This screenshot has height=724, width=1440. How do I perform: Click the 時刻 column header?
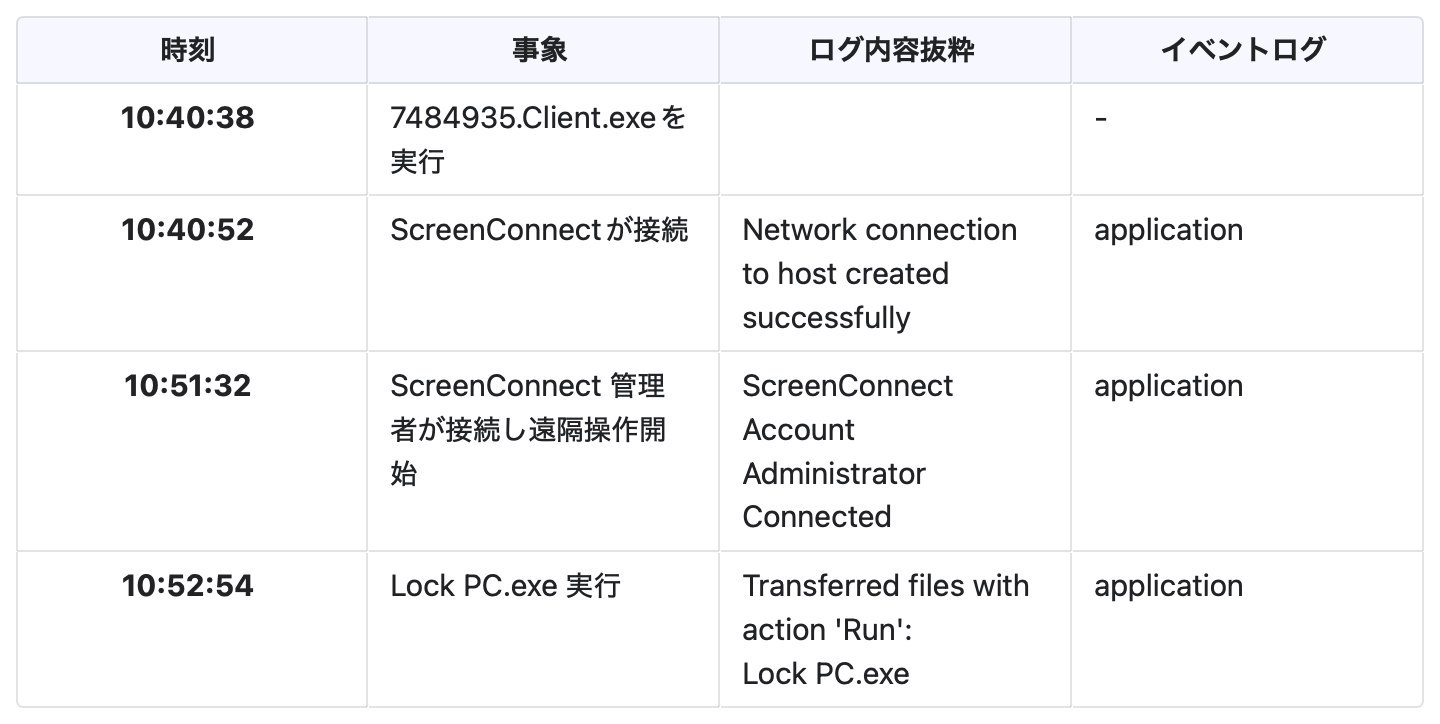coord(188,50)
